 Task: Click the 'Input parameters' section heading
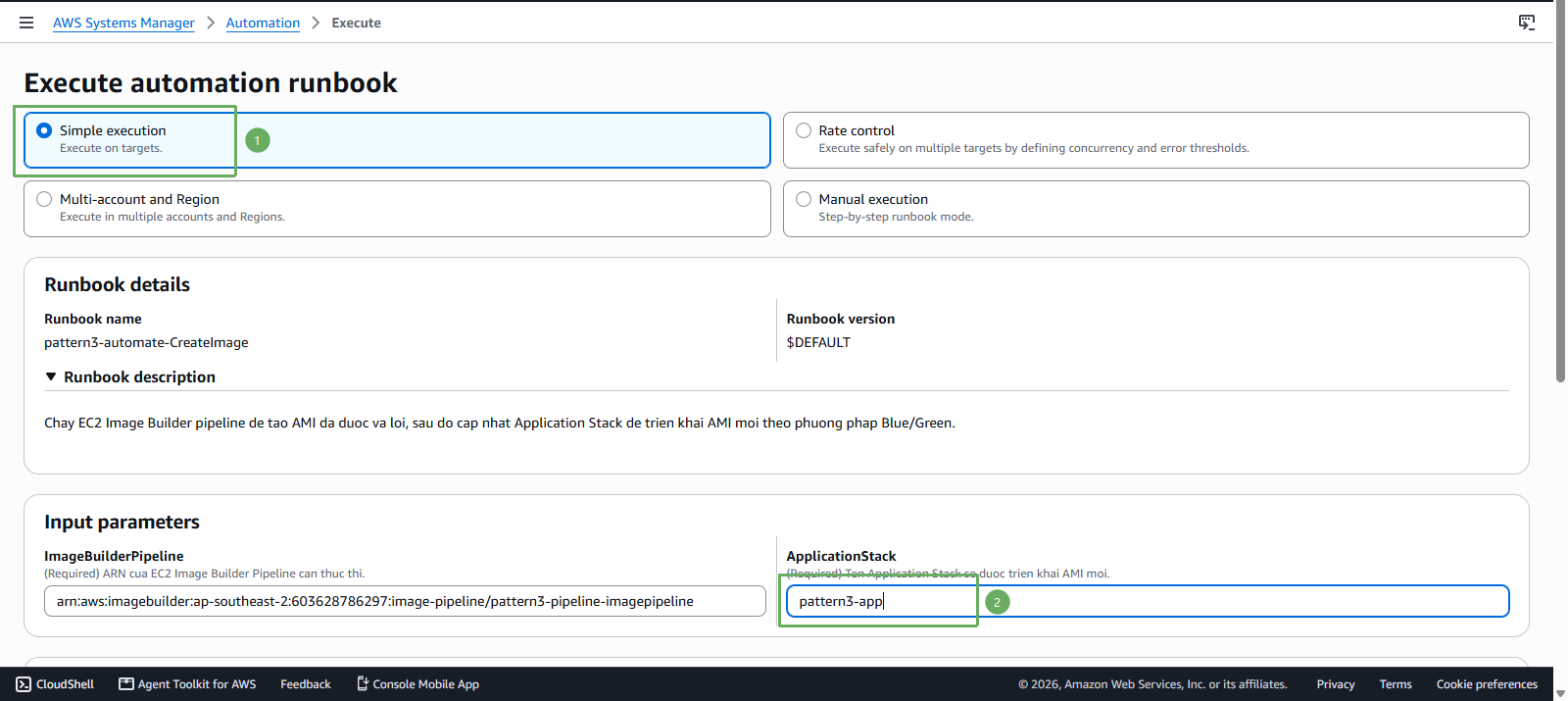click(x=122, y=523)
